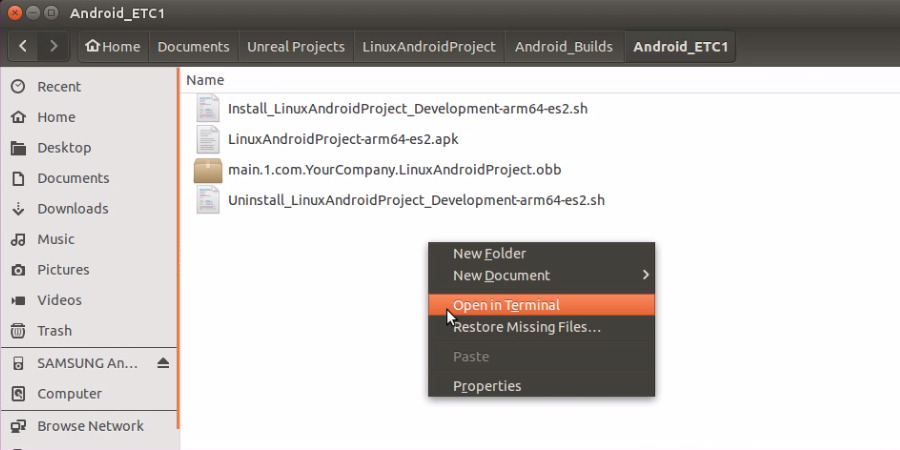Open Browse Network label in sidebar

(x=91, y=426)
